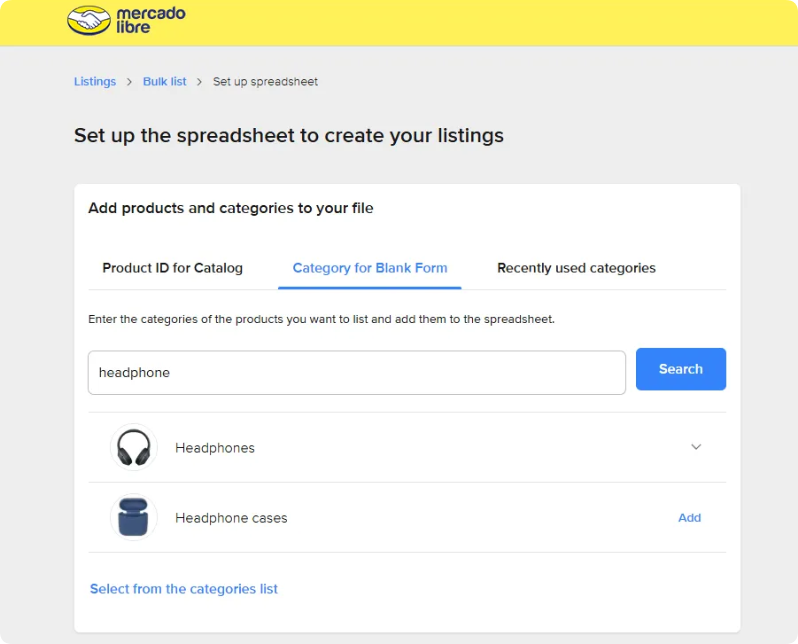Switch to Recently used categories tab
Screen dimensions: 798x644
576,268
